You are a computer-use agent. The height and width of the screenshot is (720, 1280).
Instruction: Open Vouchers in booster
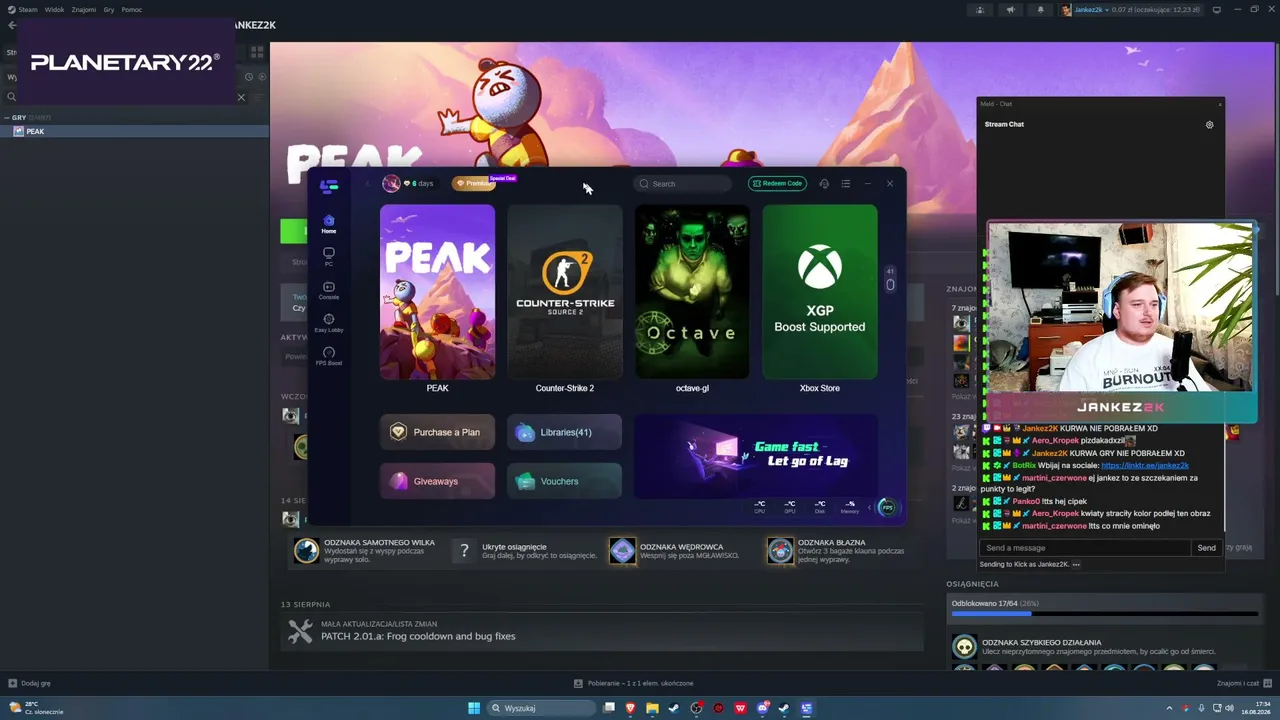pyautogui.click(x=564, y=481)
